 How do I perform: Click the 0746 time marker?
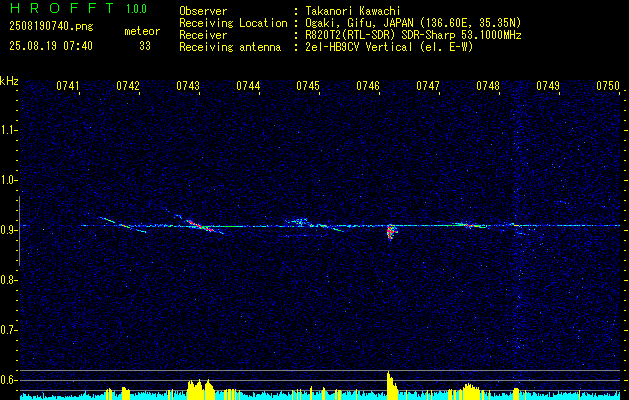(x=368, y=86)
